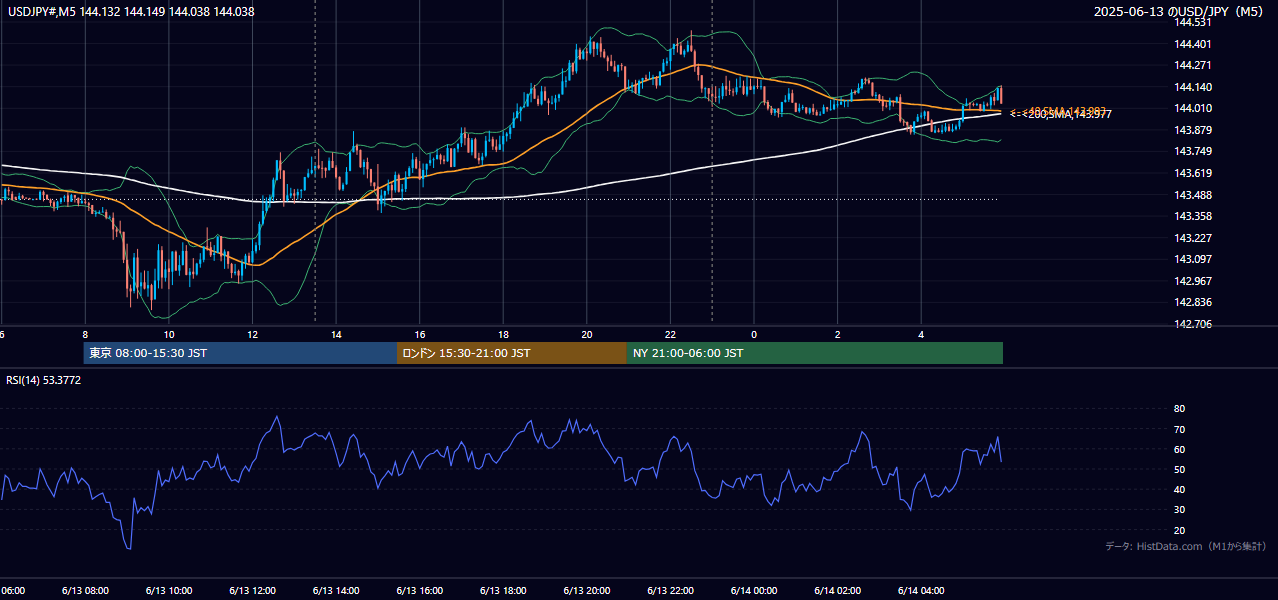Click the hour tick '18' under price chart
Screen dimensions: 1278x600
[x=503, y=335]
